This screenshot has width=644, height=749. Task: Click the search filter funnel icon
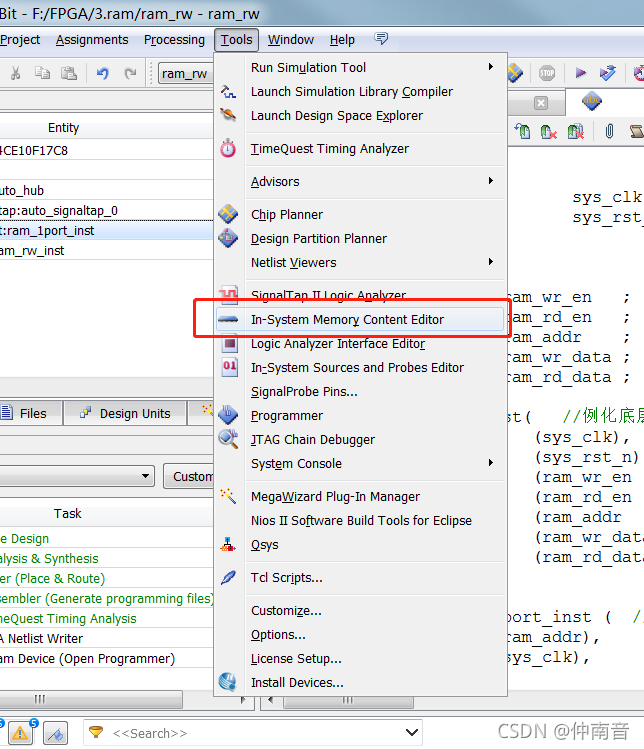coord(96,732)
